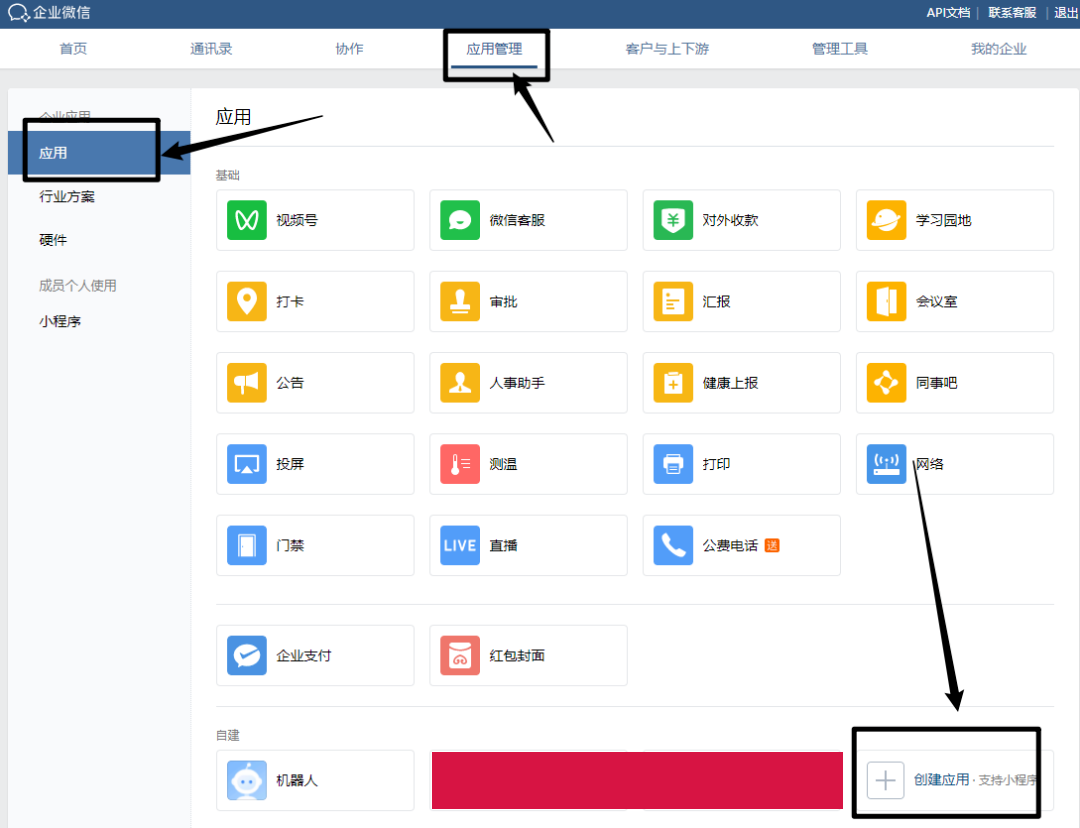Click the 公费电话 label text
This screenshot has height=828, width=1080.
pos(730,545)
